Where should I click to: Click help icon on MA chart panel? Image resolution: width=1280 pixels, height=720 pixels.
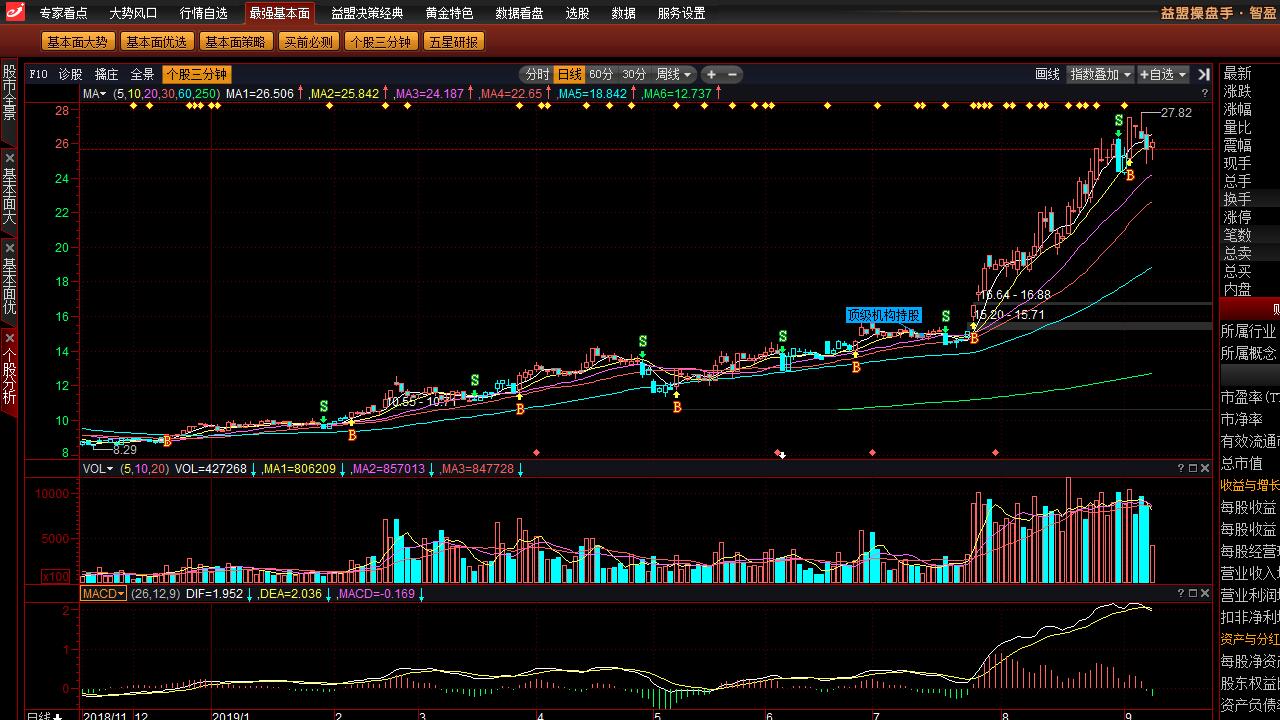coord(1204,93)
